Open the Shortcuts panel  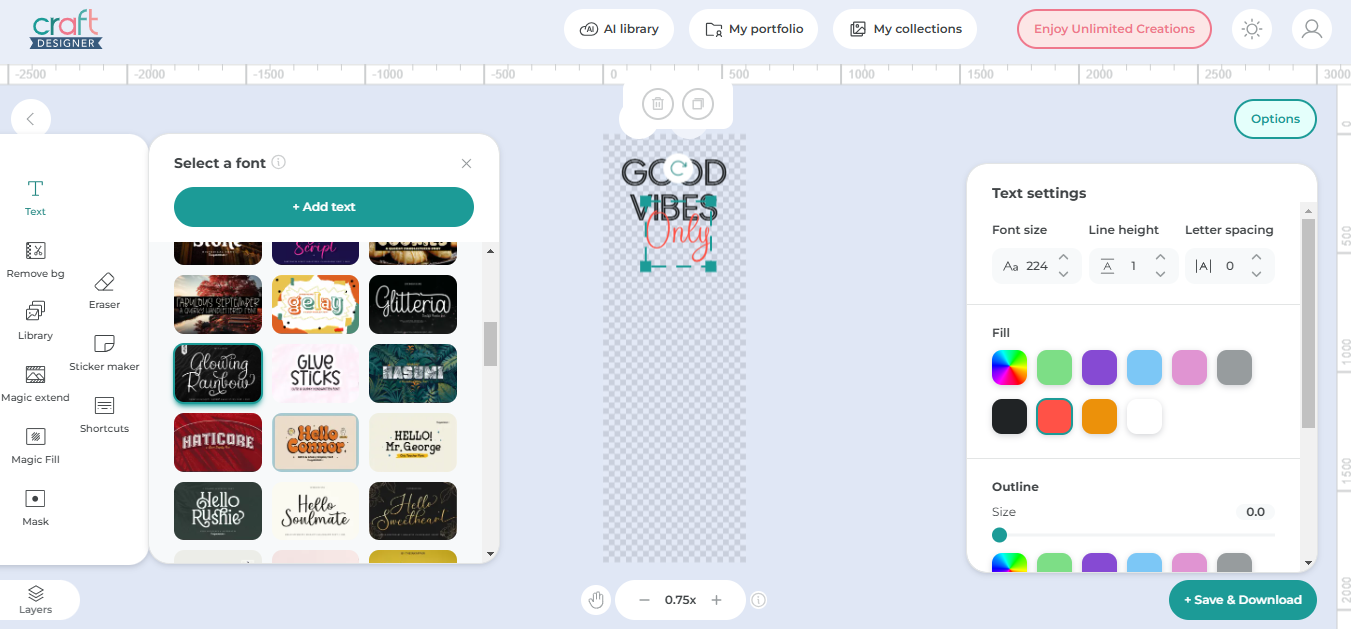pos(104,414)
